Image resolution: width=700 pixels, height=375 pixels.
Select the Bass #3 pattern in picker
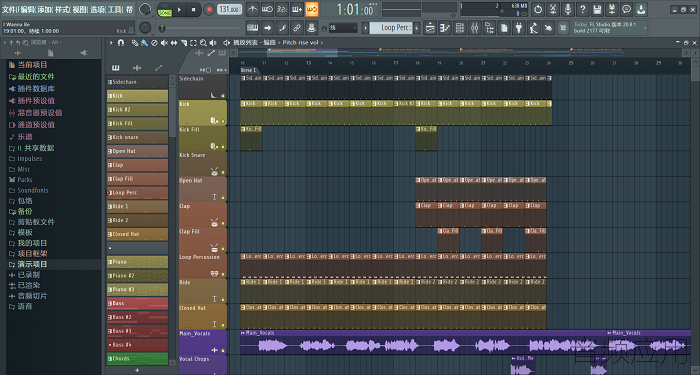[x=138, y=331]
